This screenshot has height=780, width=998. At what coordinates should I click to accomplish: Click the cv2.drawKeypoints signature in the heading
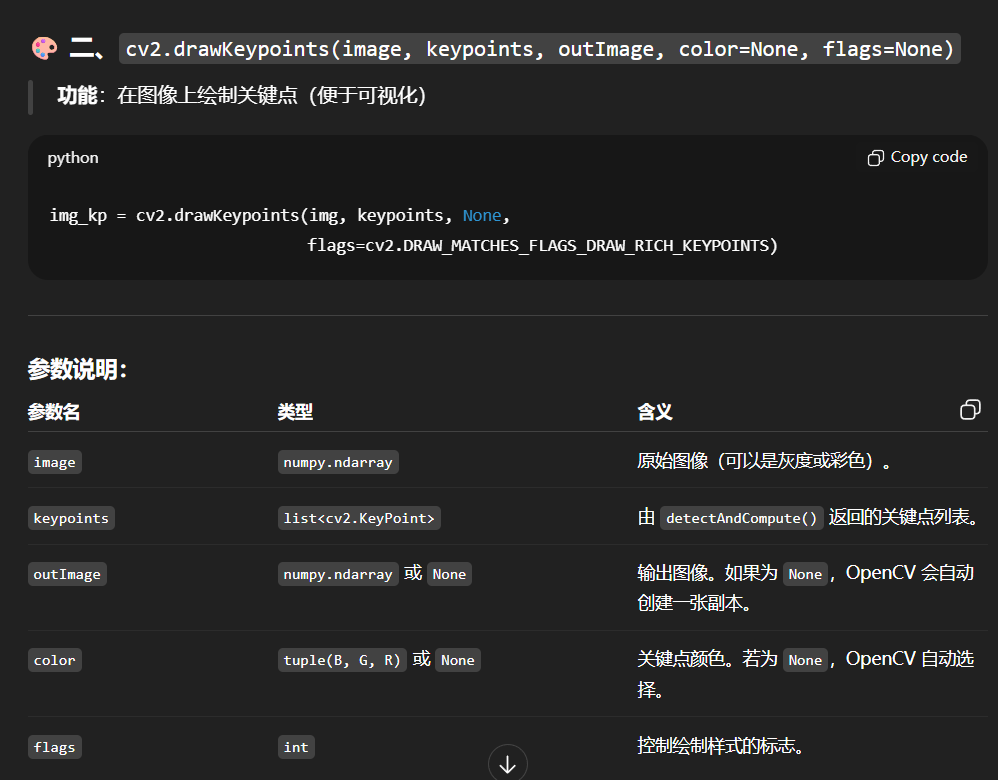click(x=540, y=49)
